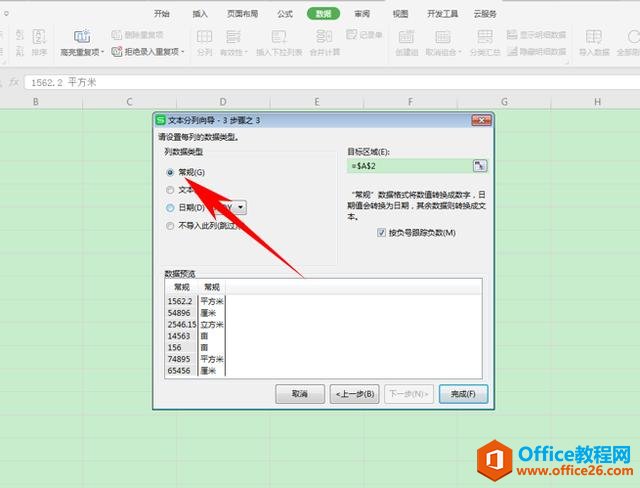Select column G header
640x488 pixels.
point(504,102)
